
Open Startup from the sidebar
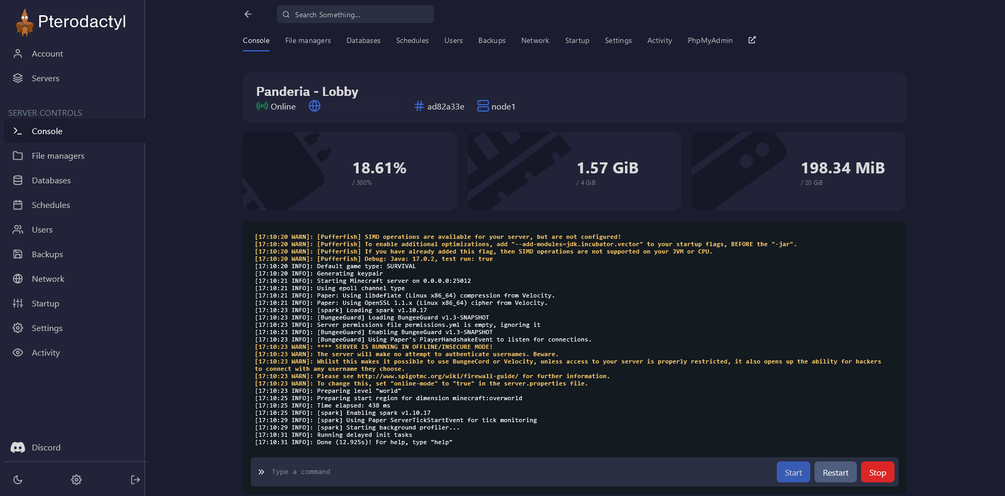pos(46,303)
